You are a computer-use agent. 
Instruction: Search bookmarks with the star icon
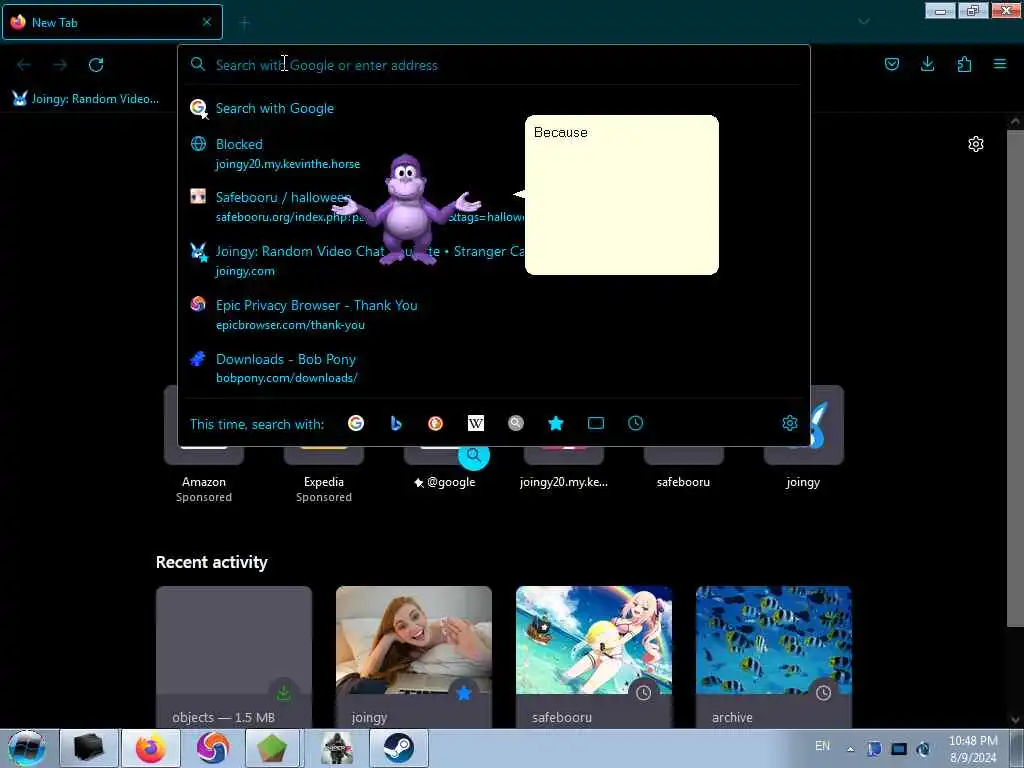[556, 423]
